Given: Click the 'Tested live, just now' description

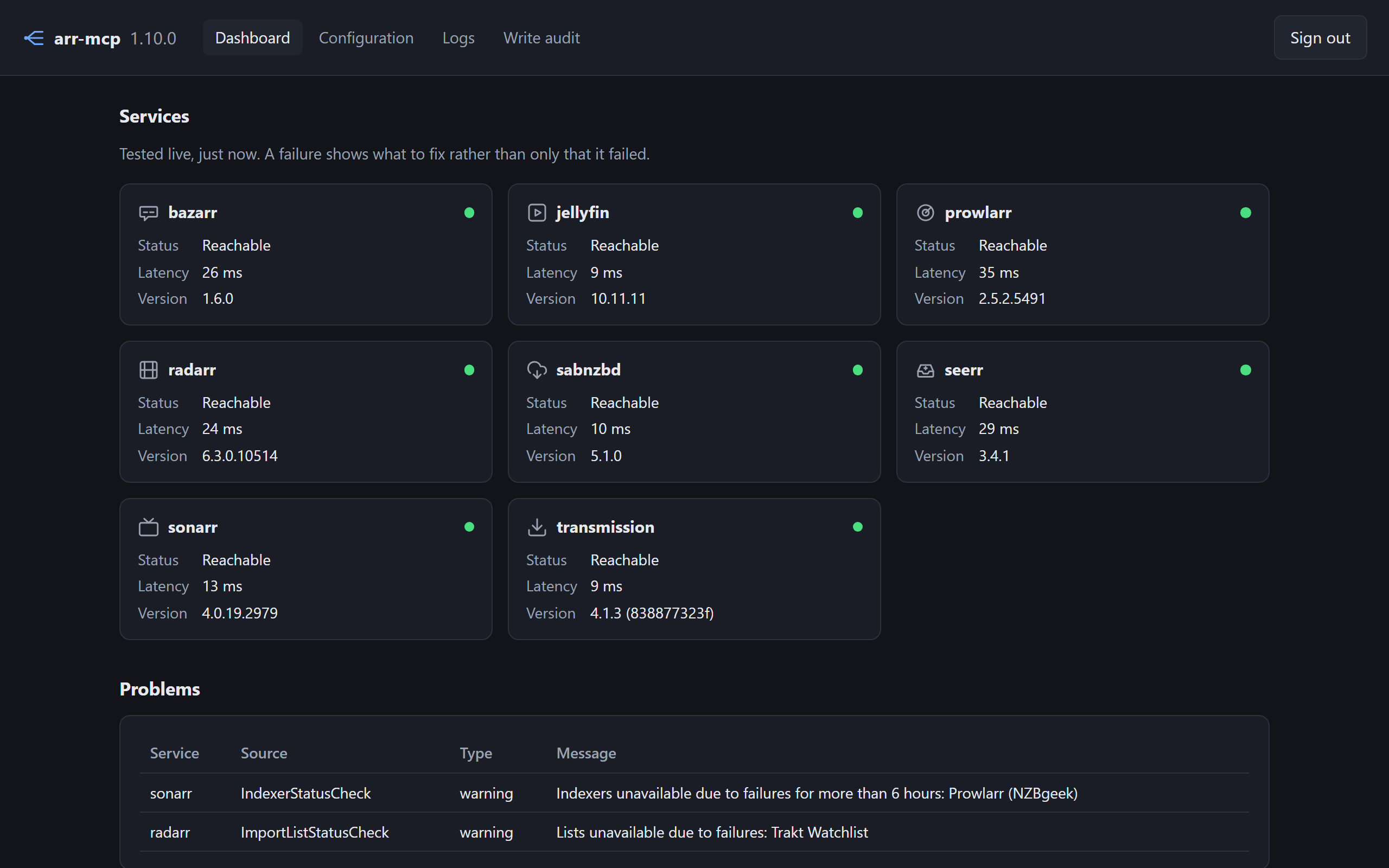Looking at the screenshot, I should tap(385, 154).
